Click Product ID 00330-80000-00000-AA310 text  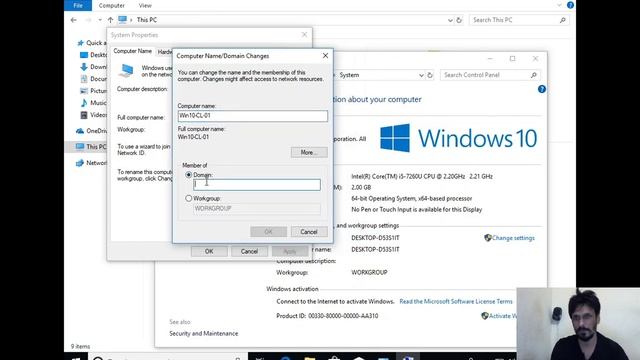(327, 316)
